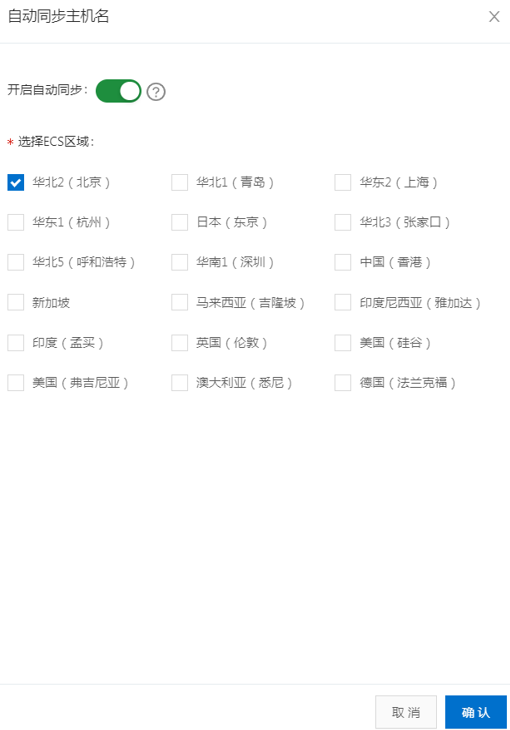Tick the 日本（东京）checkbox
Screen dimensions: 510x730
179,223
